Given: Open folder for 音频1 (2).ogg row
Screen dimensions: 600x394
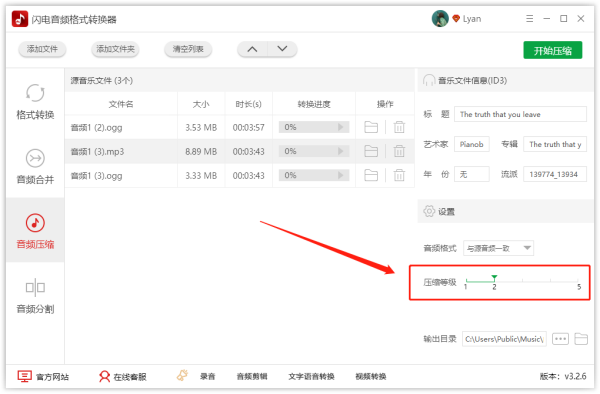Looking at the screenshot, I should point(371,127).
